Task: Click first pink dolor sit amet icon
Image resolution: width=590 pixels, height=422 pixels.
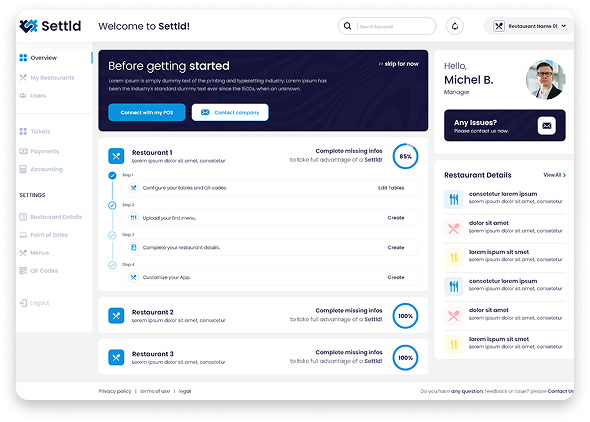Action: pos(454,228)
